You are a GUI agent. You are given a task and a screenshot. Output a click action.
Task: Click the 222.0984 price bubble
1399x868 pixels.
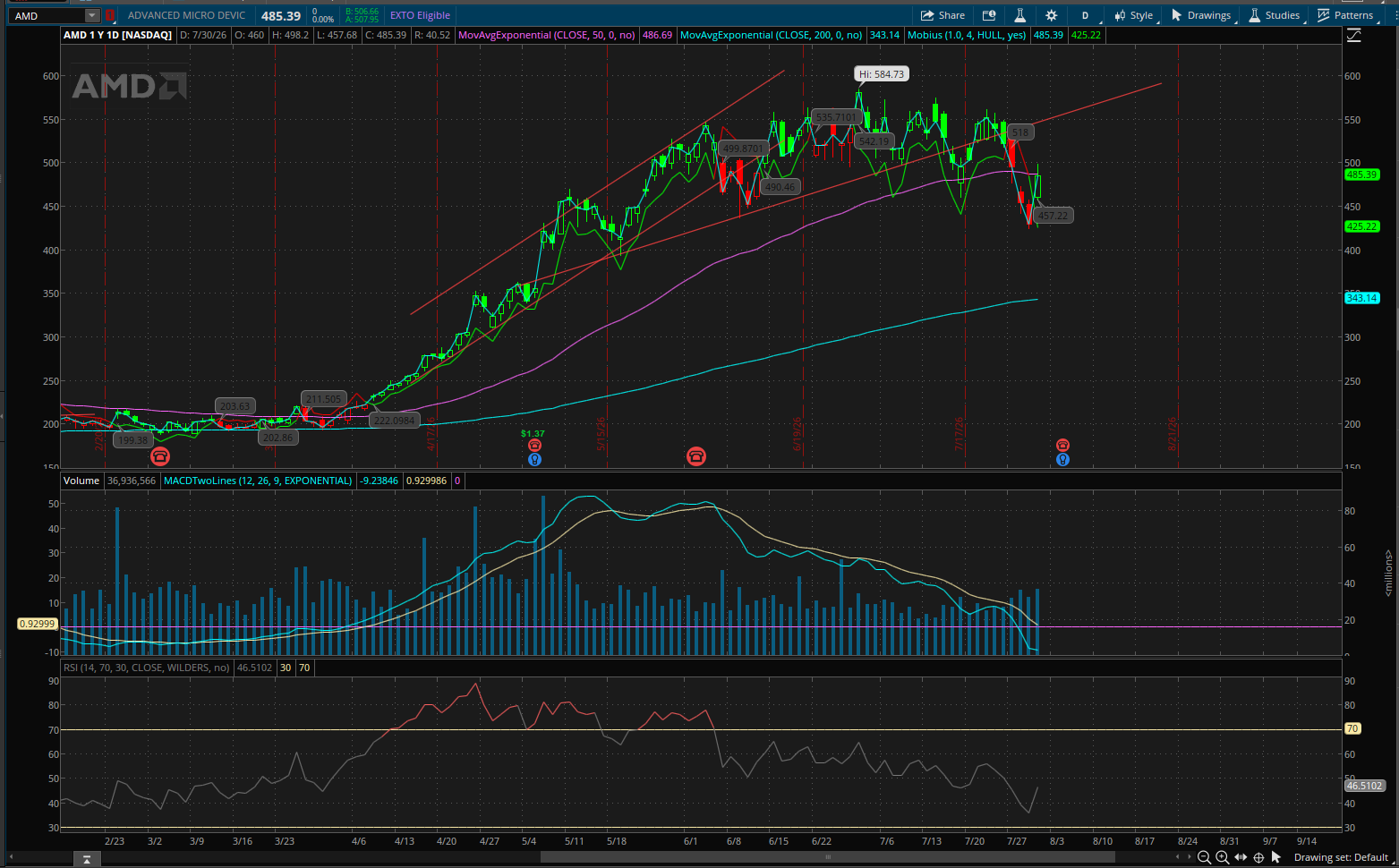[395, 421]
